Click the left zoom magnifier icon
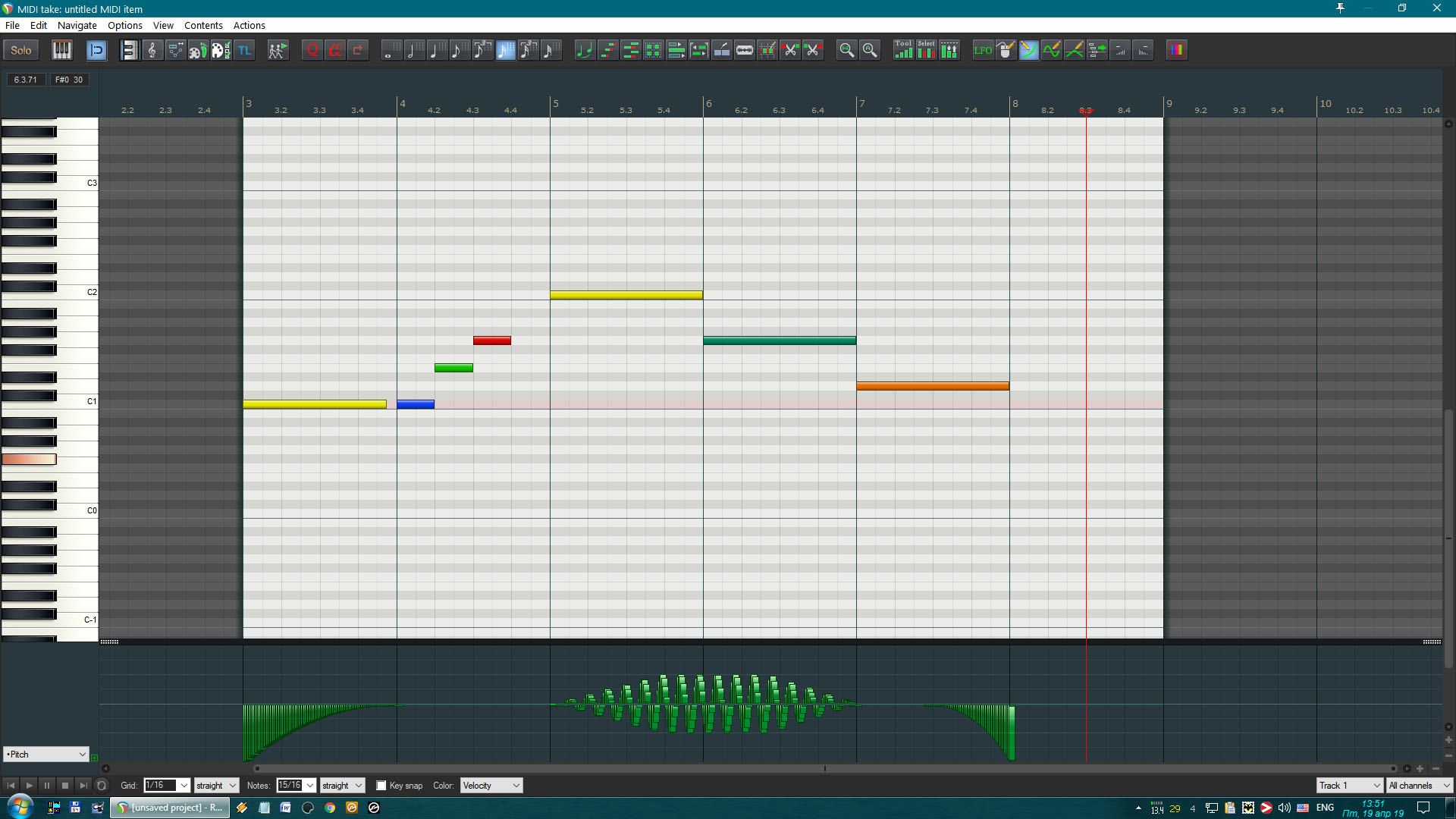 click(x=846, y=50)
